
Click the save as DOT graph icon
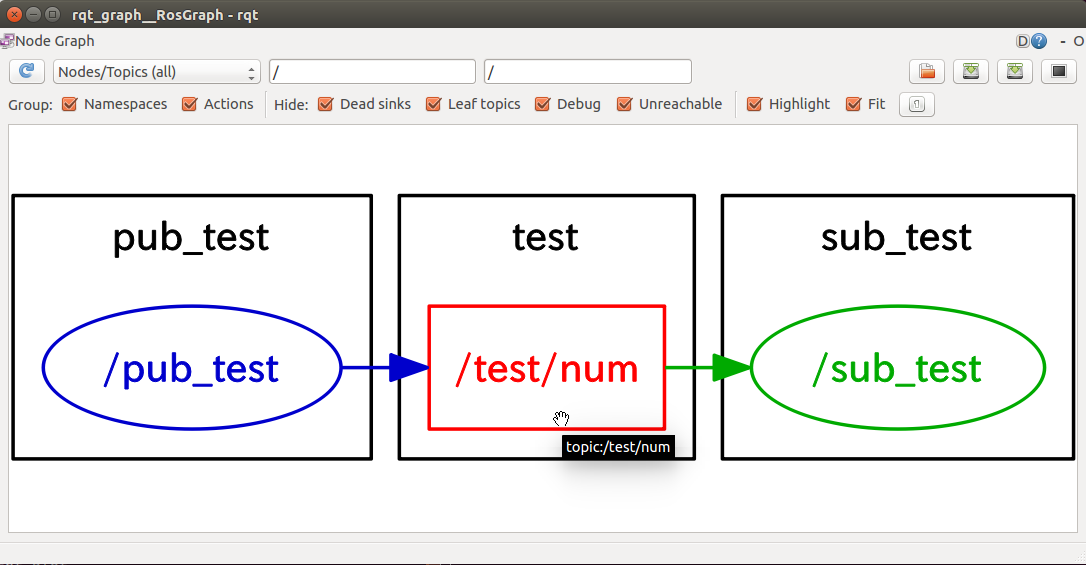(x=971, y=71)
